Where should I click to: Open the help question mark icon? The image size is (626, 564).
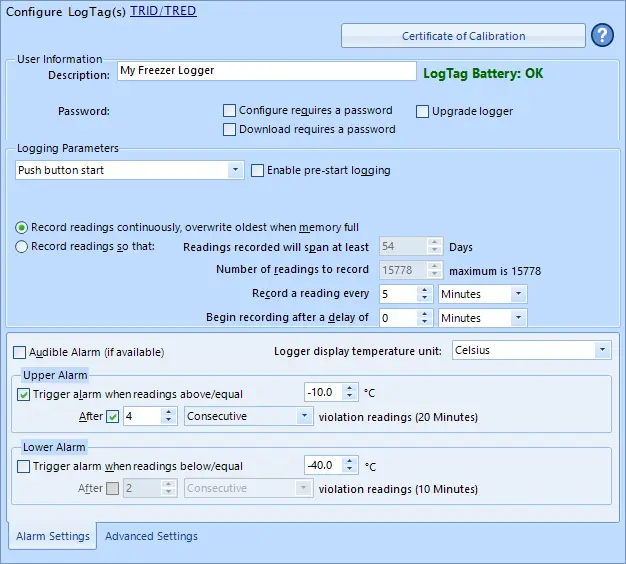coord(602,36)
